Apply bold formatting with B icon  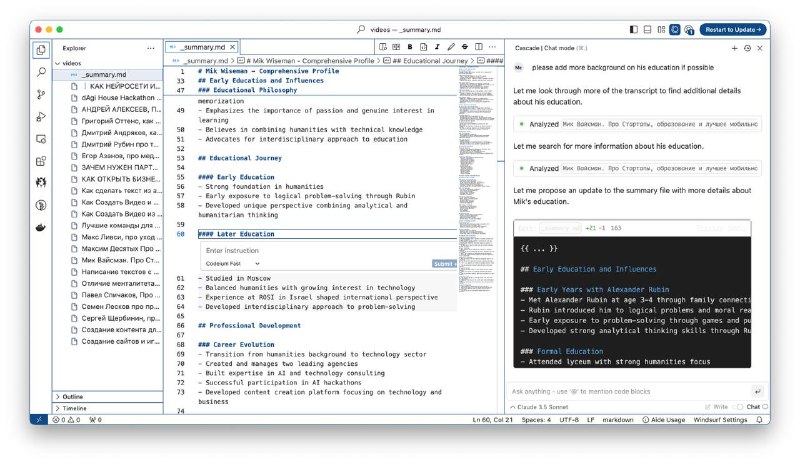pyautogui.click(x=410, y=47)
